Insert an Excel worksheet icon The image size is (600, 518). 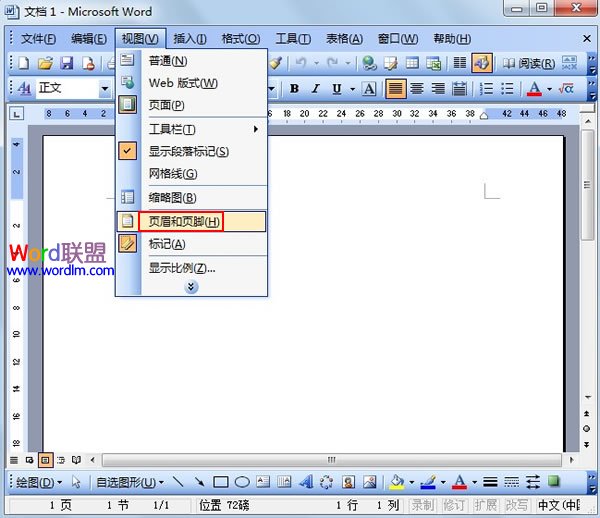(434, 63)
